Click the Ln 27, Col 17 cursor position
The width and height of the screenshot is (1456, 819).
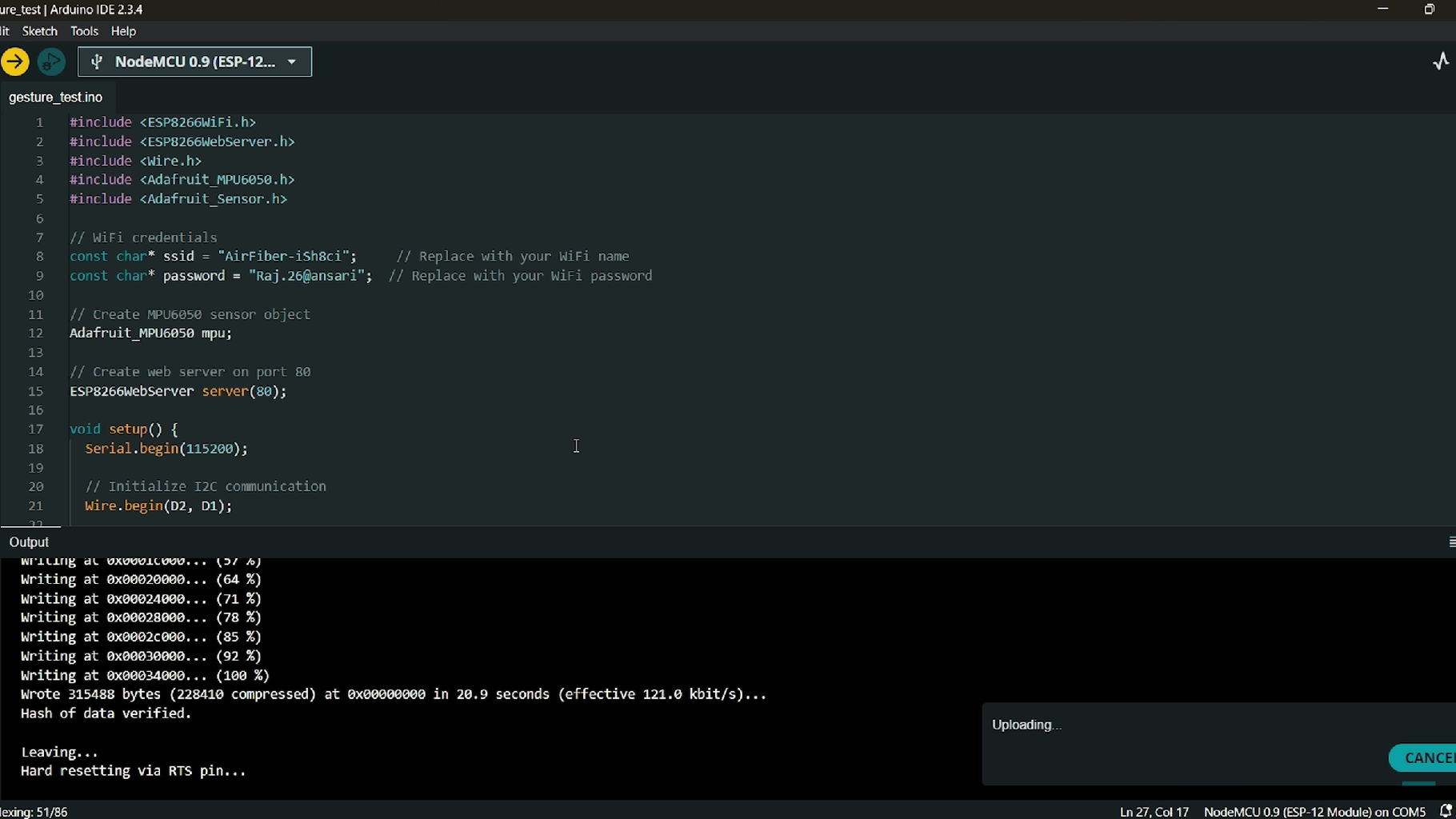click(1154, 812)
